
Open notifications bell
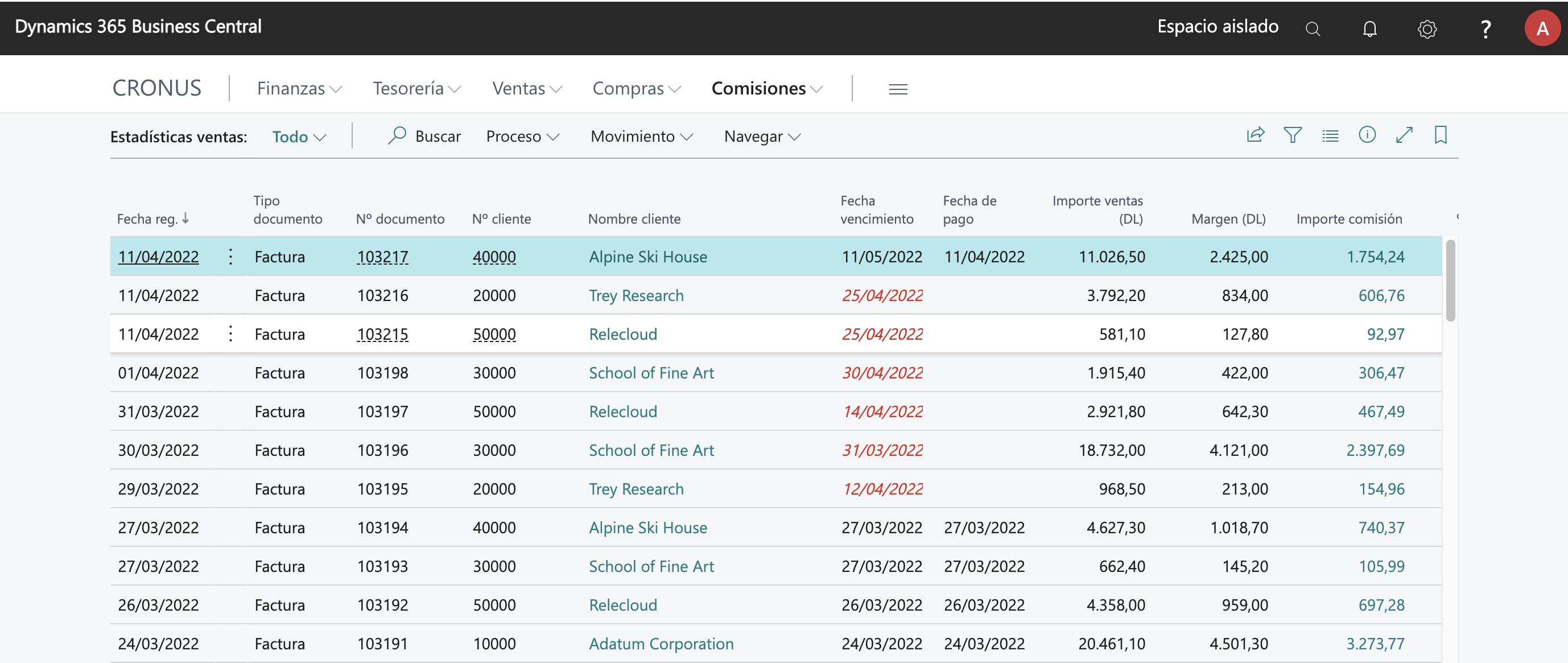tap(1369, 28)
